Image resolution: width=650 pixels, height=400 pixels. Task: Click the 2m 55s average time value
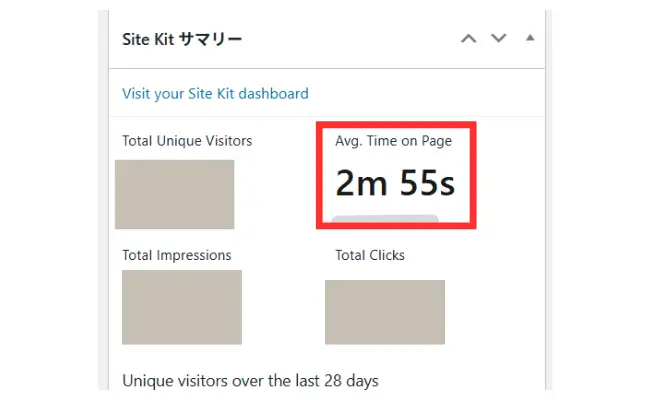[397, 184]
